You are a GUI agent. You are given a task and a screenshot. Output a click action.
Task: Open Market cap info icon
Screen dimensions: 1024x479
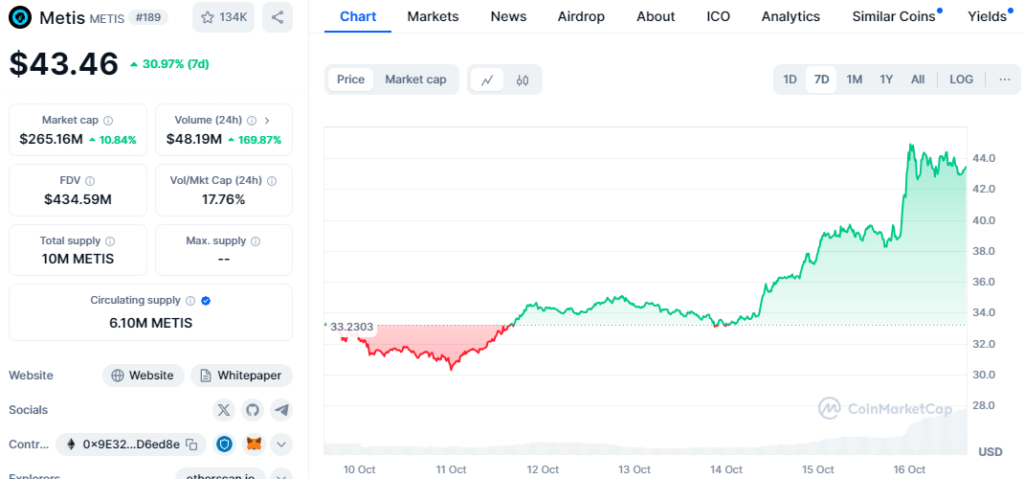point(108,120)
